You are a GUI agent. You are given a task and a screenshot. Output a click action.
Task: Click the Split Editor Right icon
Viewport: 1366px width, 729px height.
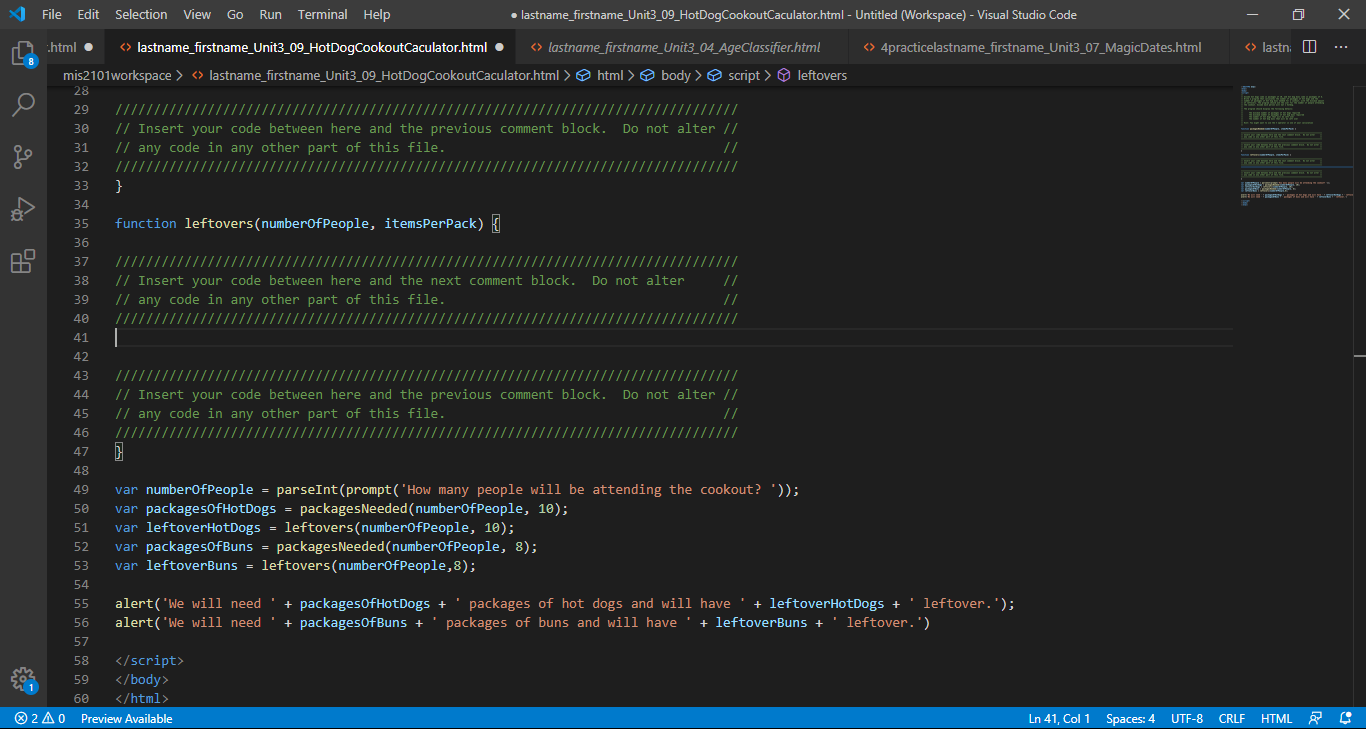pyautogui.click(x=1310, y=47)
